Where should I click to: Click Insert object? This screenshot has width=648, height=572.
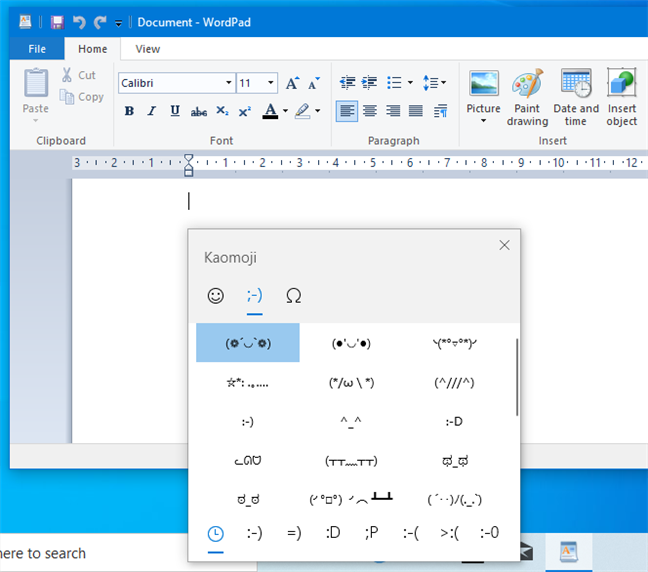point(622,98)
